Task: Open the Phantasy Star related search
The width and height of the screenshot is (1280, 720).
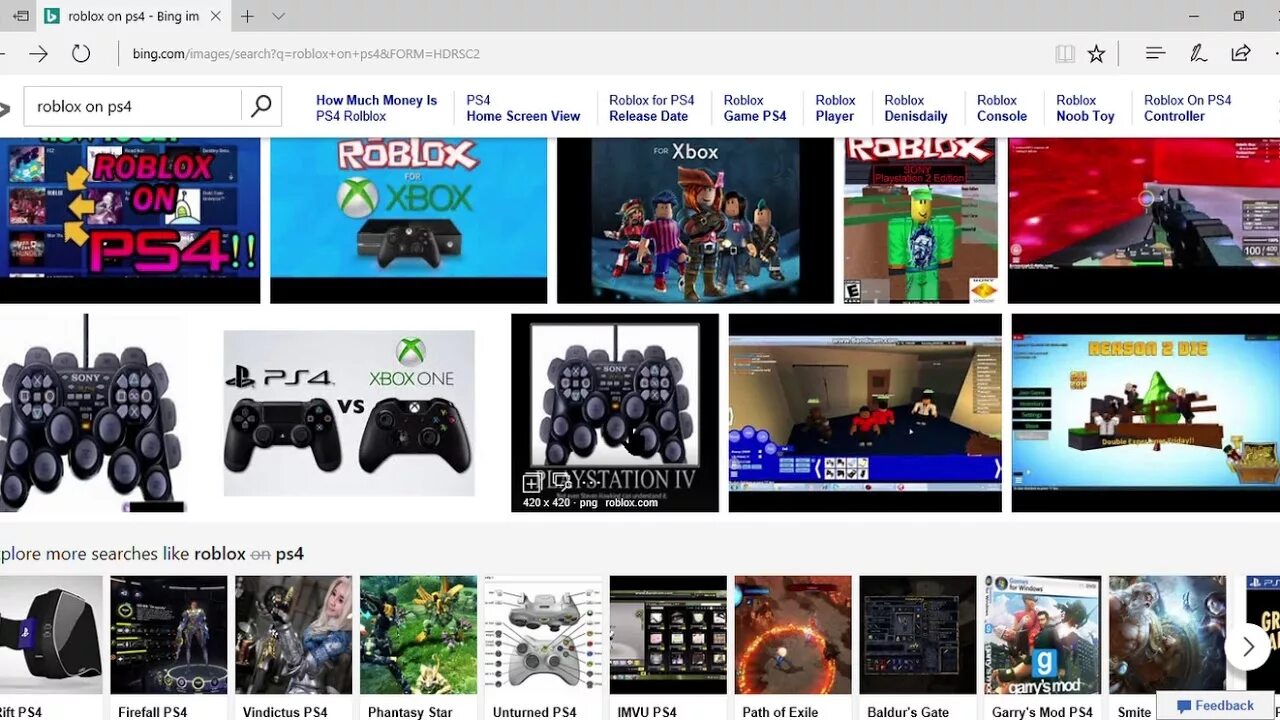Action: pyautogui.click(x=418, y=648)
